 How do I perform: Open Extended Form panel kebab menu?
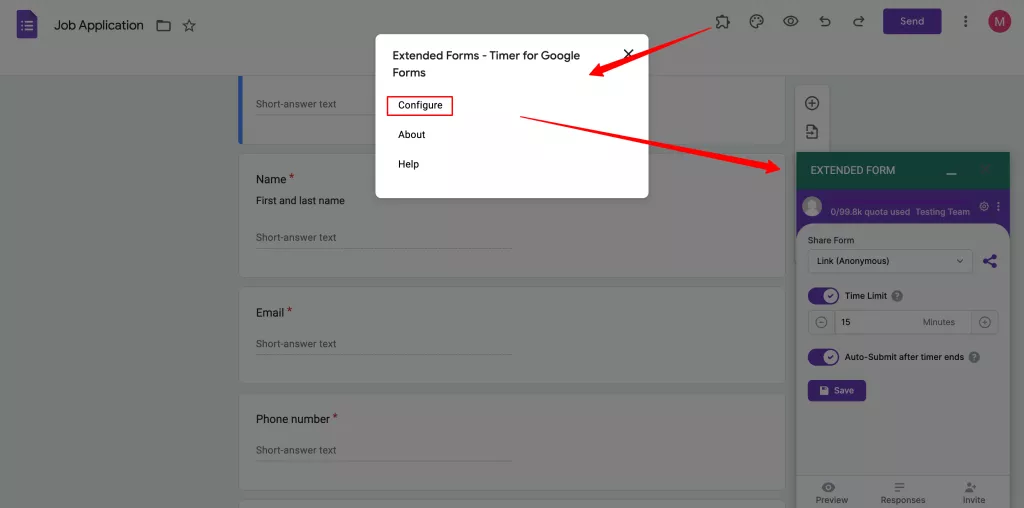coord(999,207)
